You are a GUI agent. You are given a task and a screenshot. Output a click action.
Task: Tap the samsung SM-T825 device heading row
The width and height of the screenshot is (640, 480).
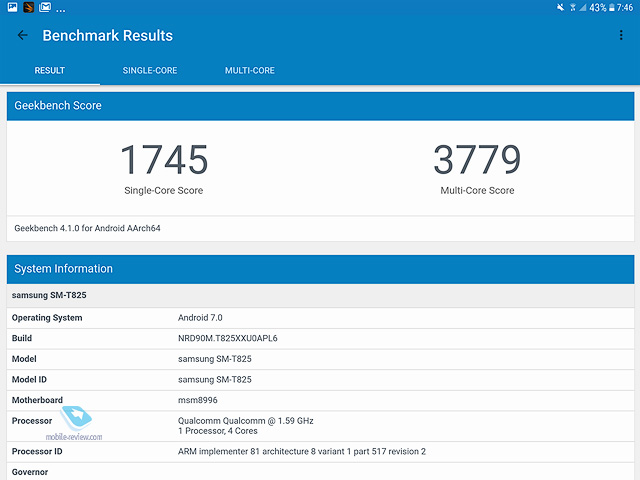(320, 295)
